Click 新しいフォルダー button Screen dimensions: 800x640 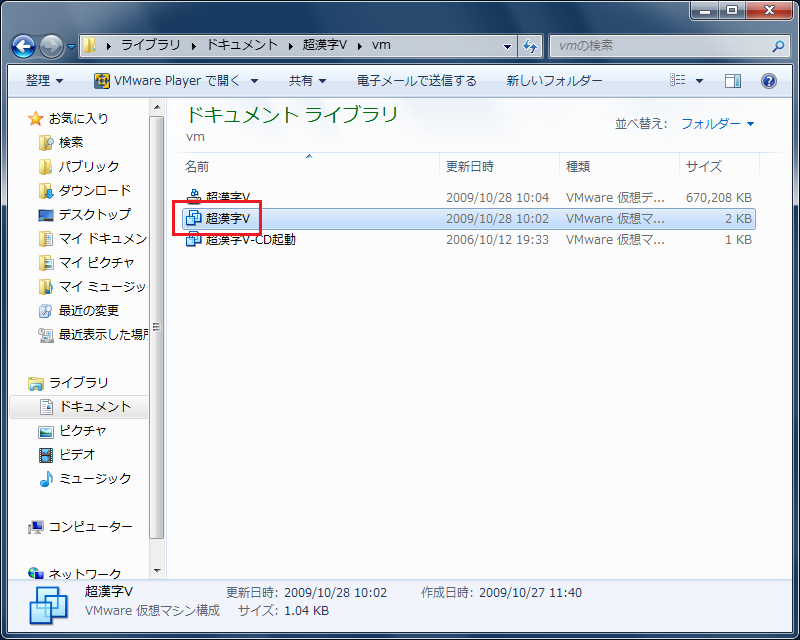[x=554, y=81]
